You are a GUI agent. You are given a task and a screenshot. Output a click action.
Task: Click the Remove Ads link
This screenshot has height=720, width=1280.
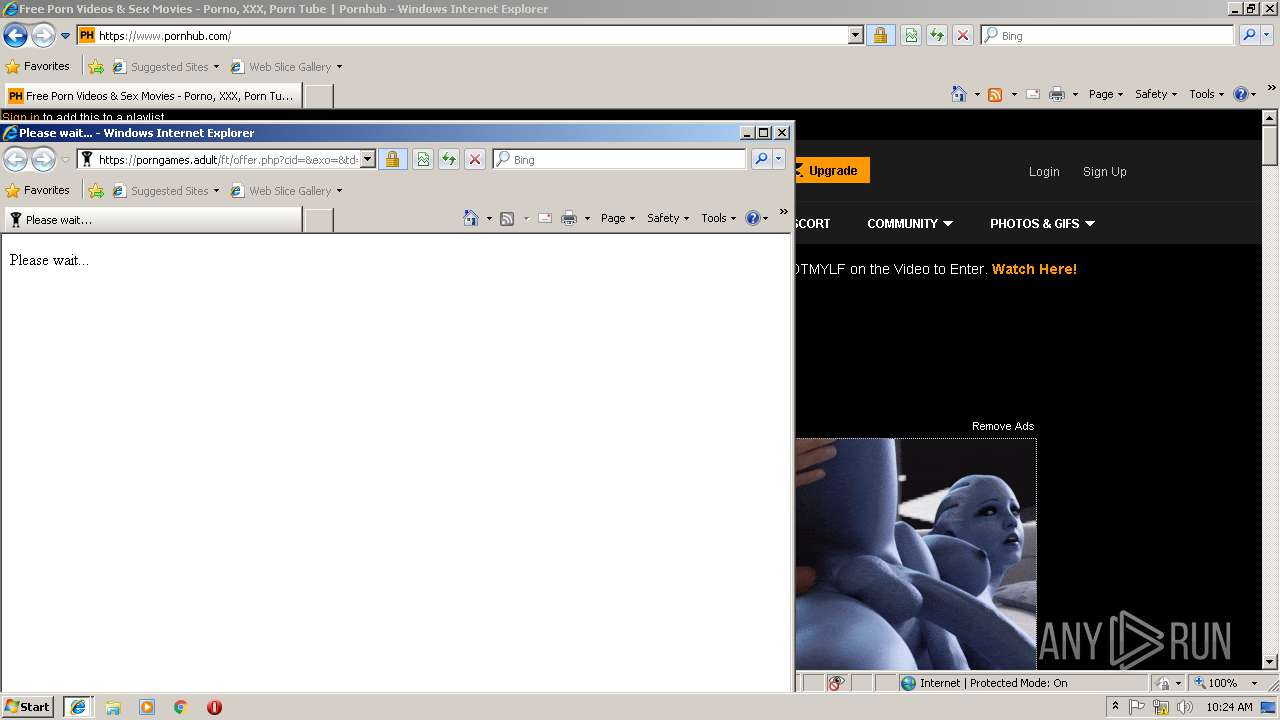pos(1003,426)
